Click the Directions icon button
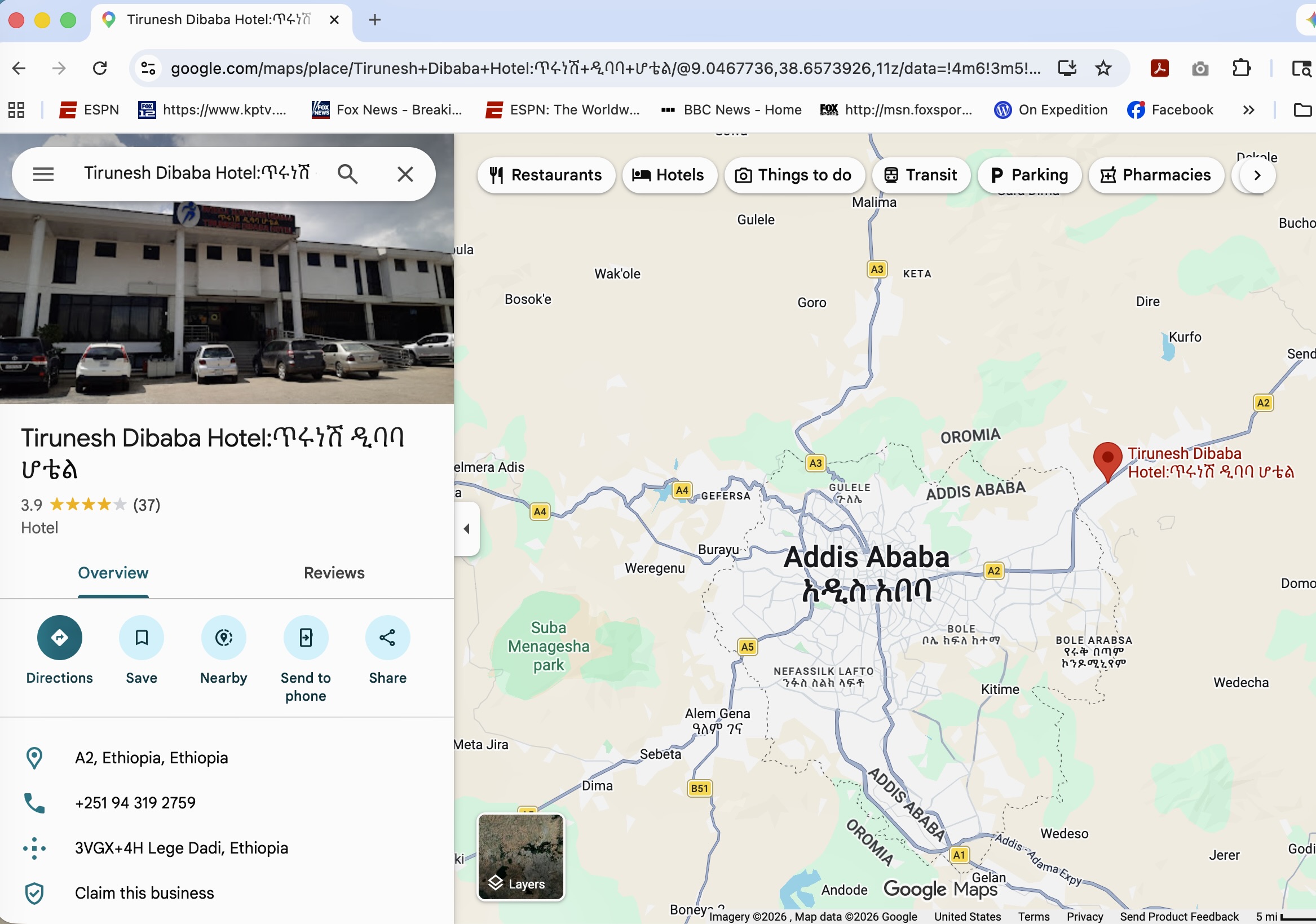 pyautogui.click(x=60, y=638)
